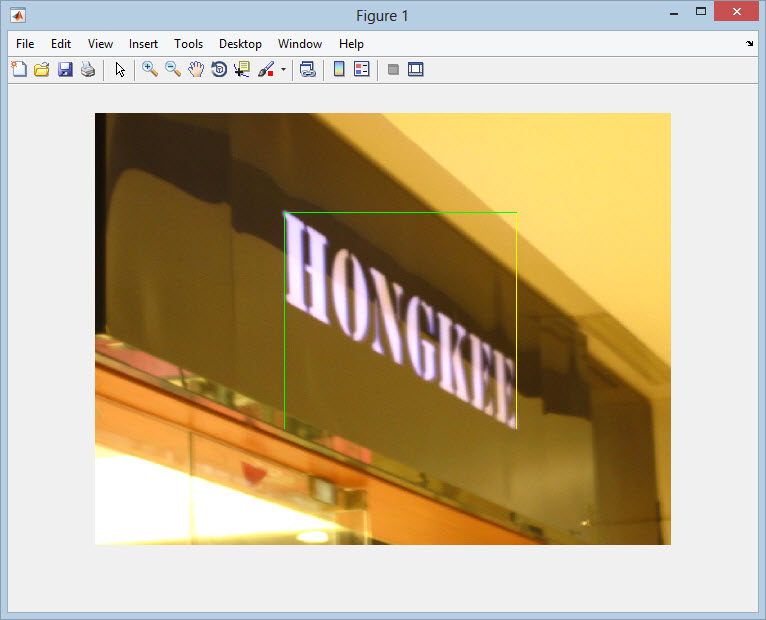
Task: Open the View menu
Action: coord(101,44)
